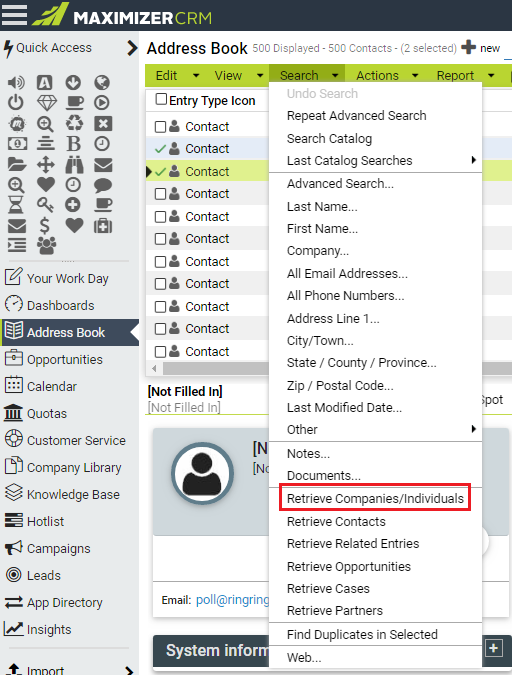512x675 pixels.
Task: Uncheck the highlighted green Contact row
Action: pos(160,171)
